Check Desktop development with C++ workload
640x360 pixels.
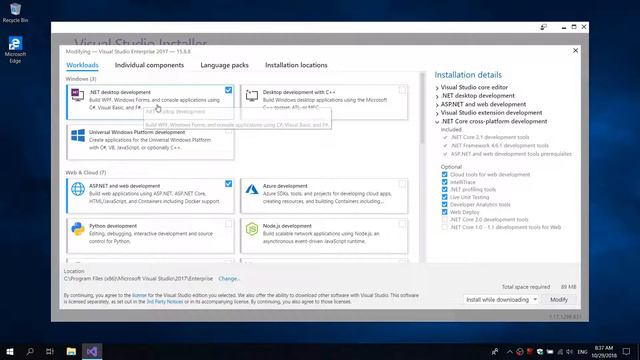click(x=402, y=90)
